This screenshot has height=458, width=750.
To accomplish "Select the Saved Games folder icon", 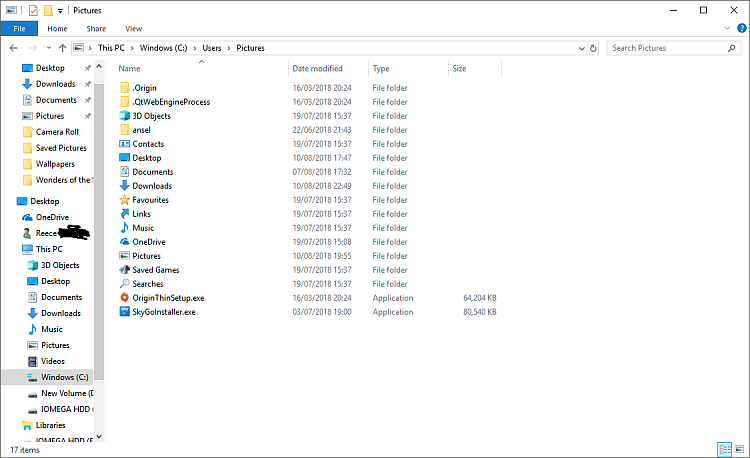I will (x=124, y=270).
